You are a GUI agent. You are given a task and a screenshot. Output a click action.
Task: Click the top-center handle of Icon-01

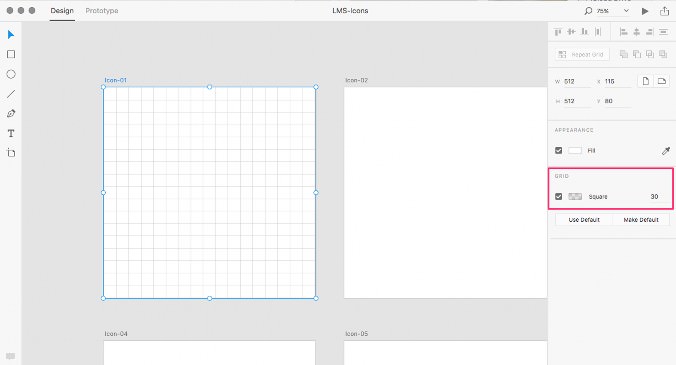[210, 87]
